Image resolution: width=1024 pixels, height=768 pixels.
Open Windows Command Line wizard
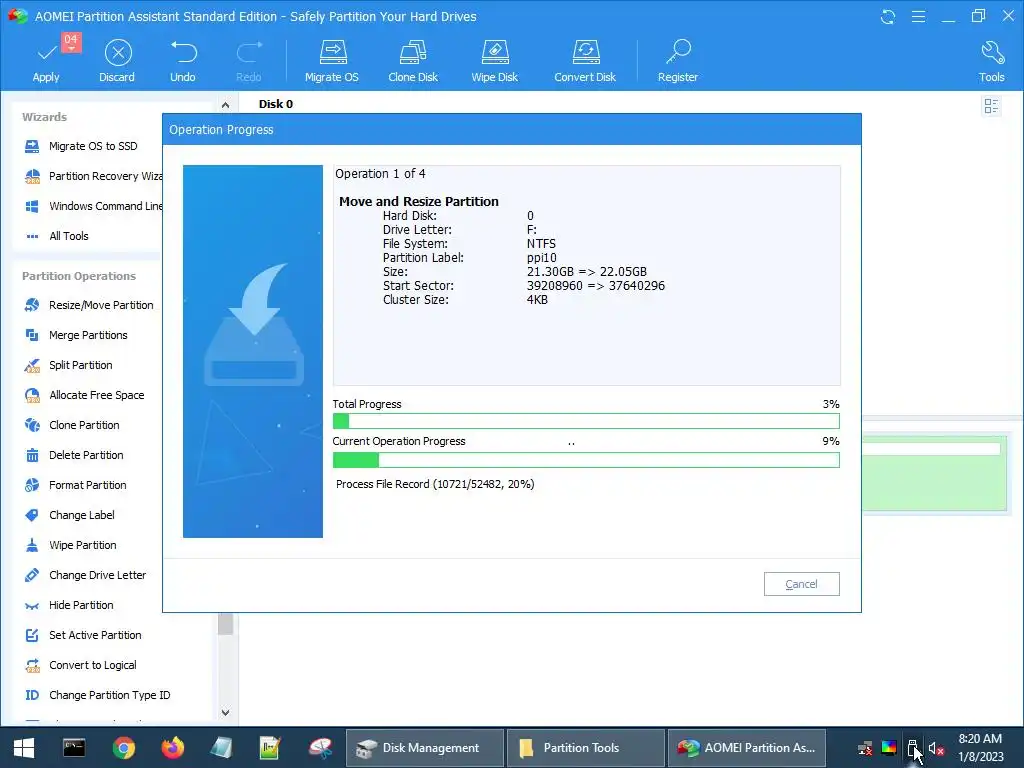click(x=93, y=206)
